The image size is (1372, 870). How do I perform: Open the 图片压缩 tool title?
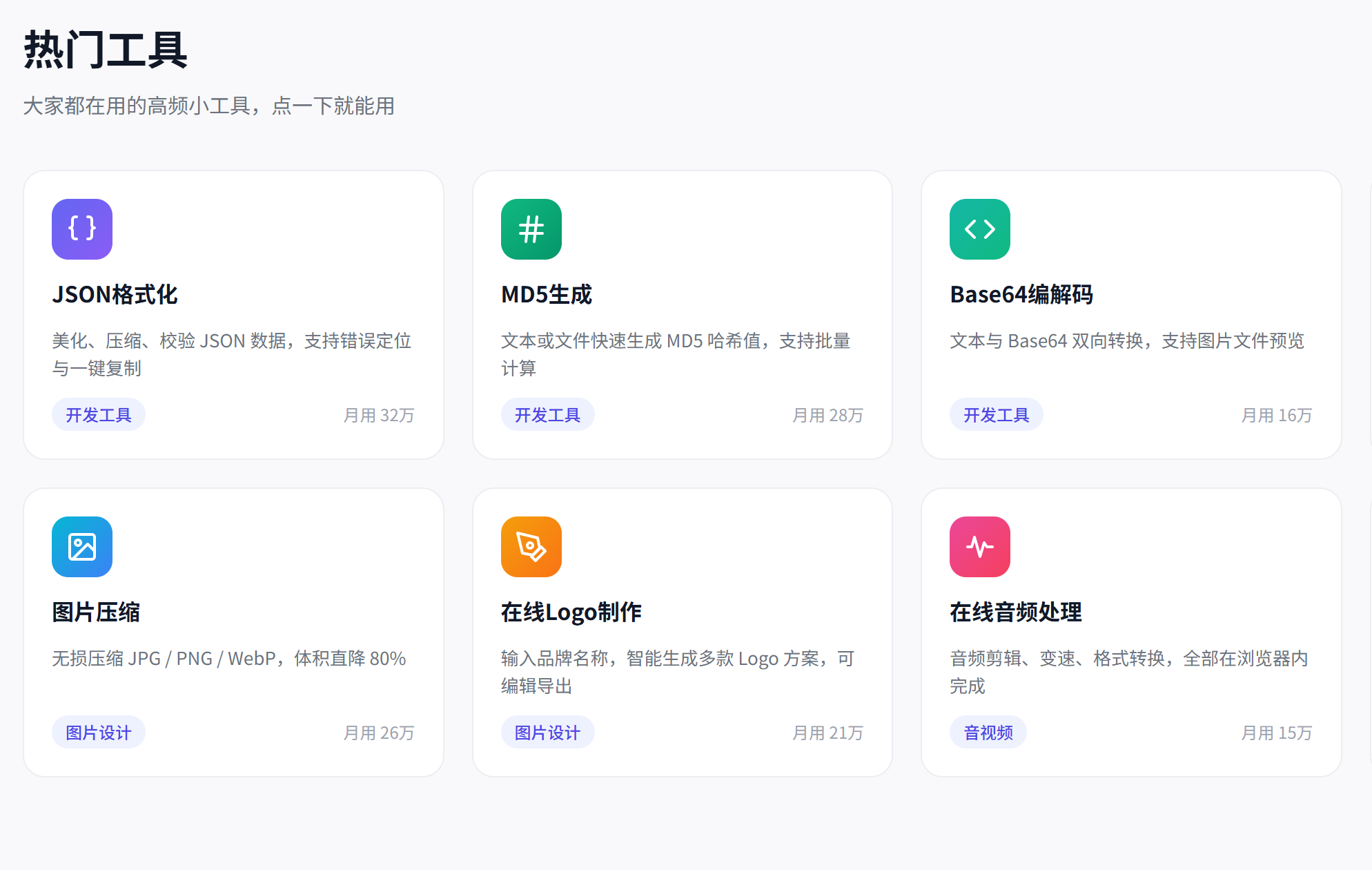(x=96, y=612)
